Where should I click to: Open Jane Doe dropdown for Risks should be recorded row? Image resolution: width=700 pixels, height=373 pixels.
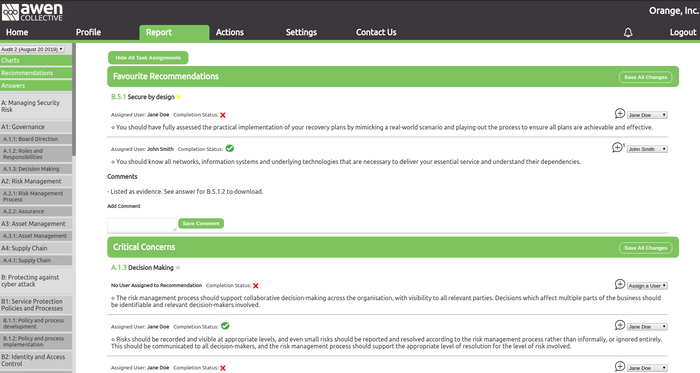pyautogui.click(x=647, y=327)
